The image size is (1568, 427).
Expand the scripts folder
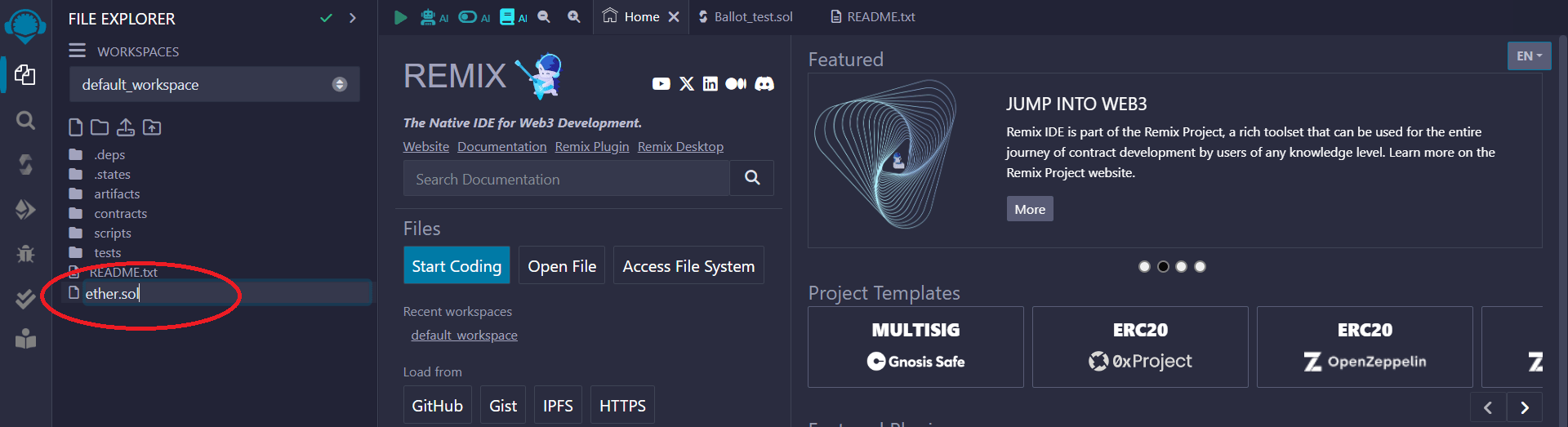[x=112, y=233]
